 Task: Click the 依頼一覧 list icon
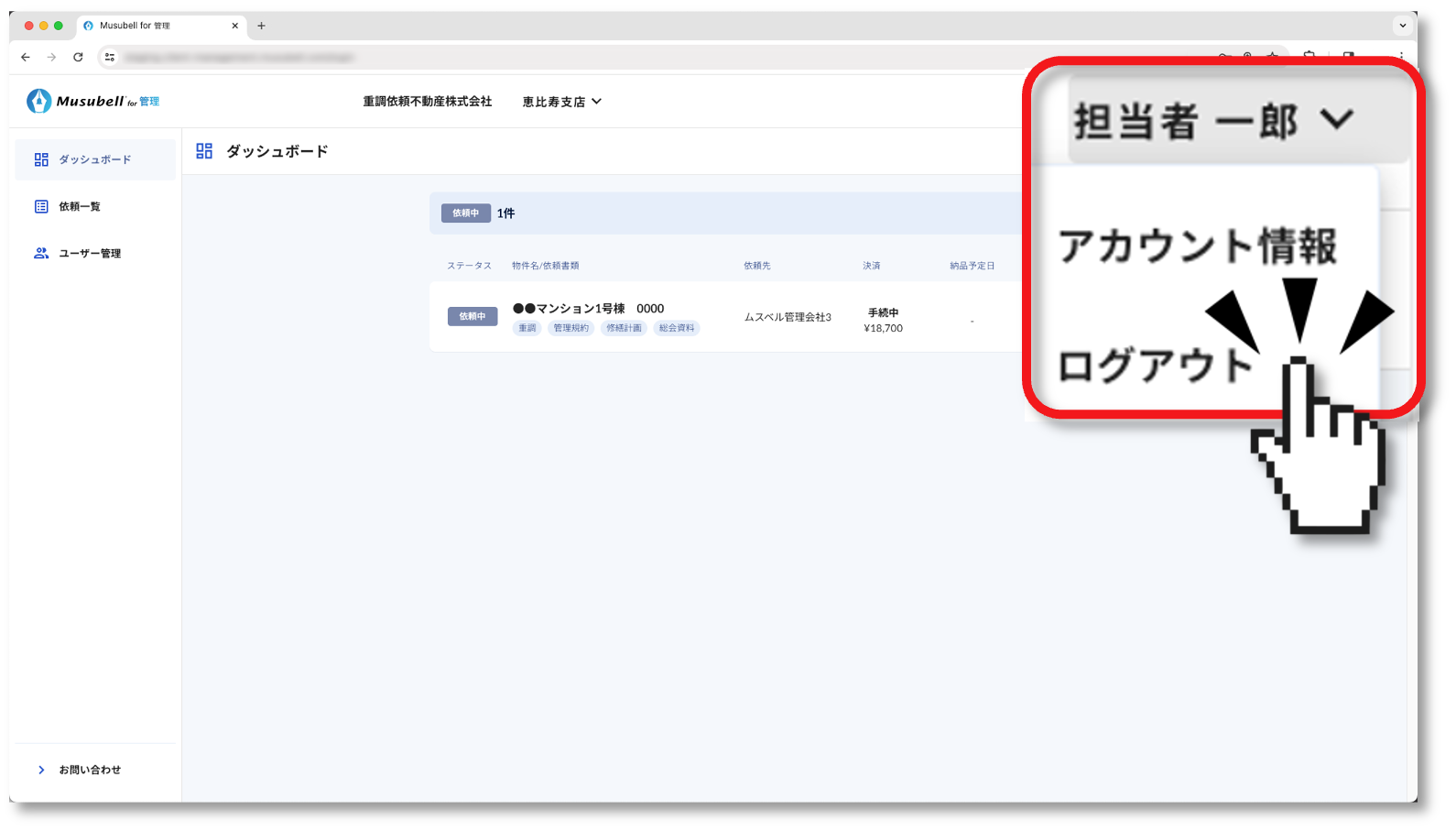pos(41,206)
